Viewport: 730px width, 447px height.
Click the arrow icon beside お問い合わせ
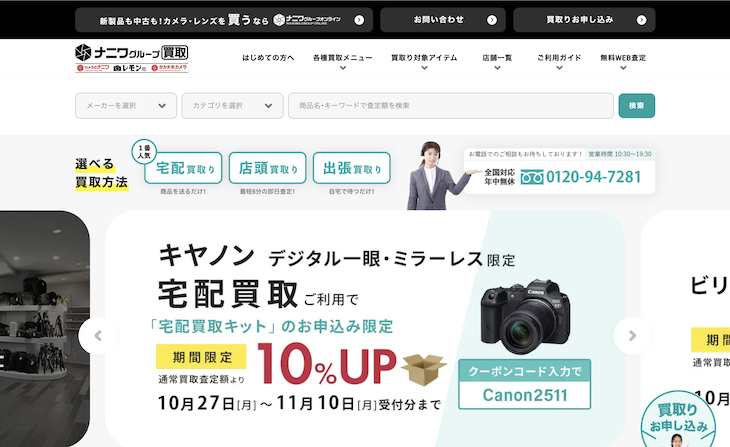point(492,20)
